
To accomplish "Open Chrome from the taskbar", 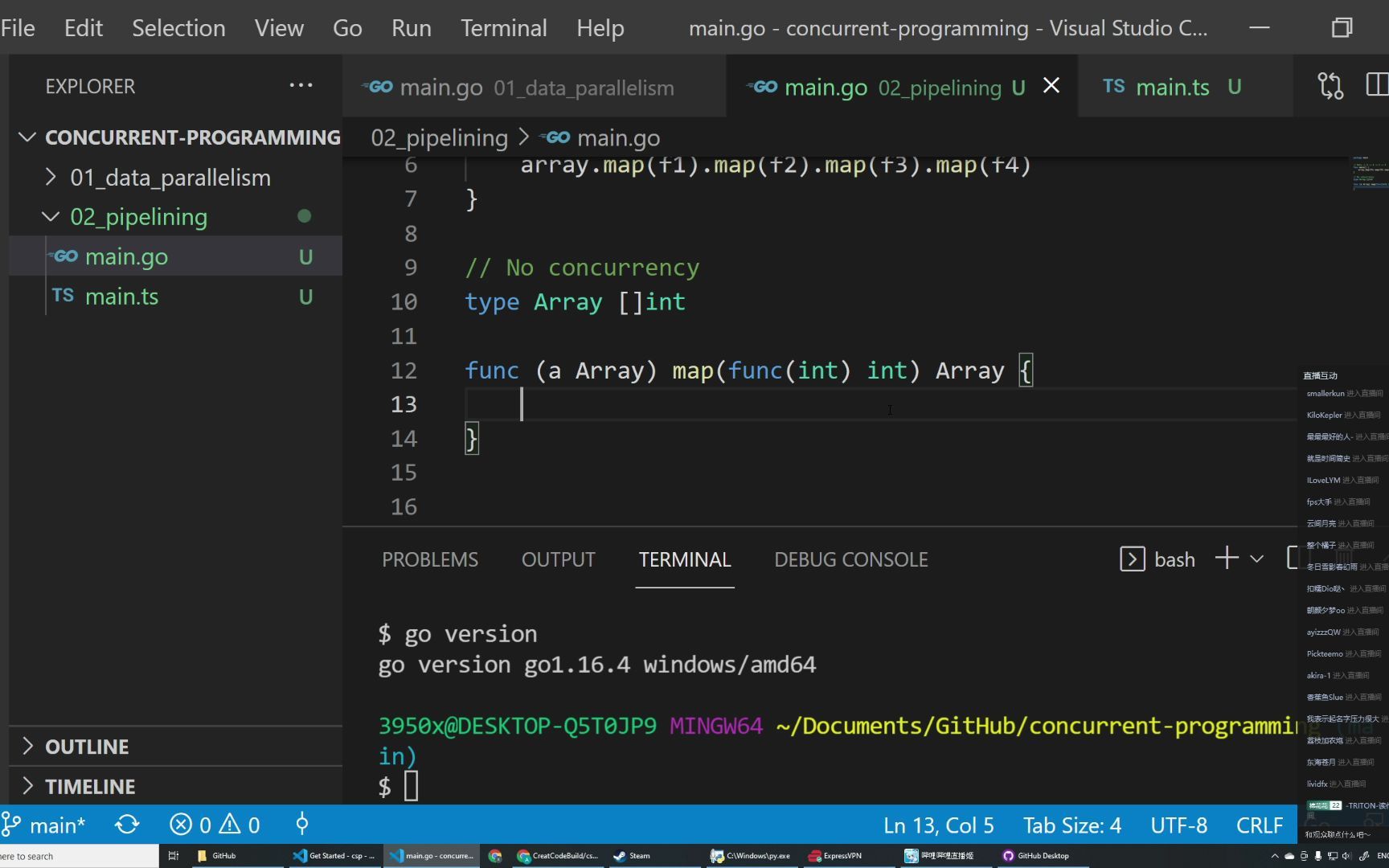I will 495,856.
